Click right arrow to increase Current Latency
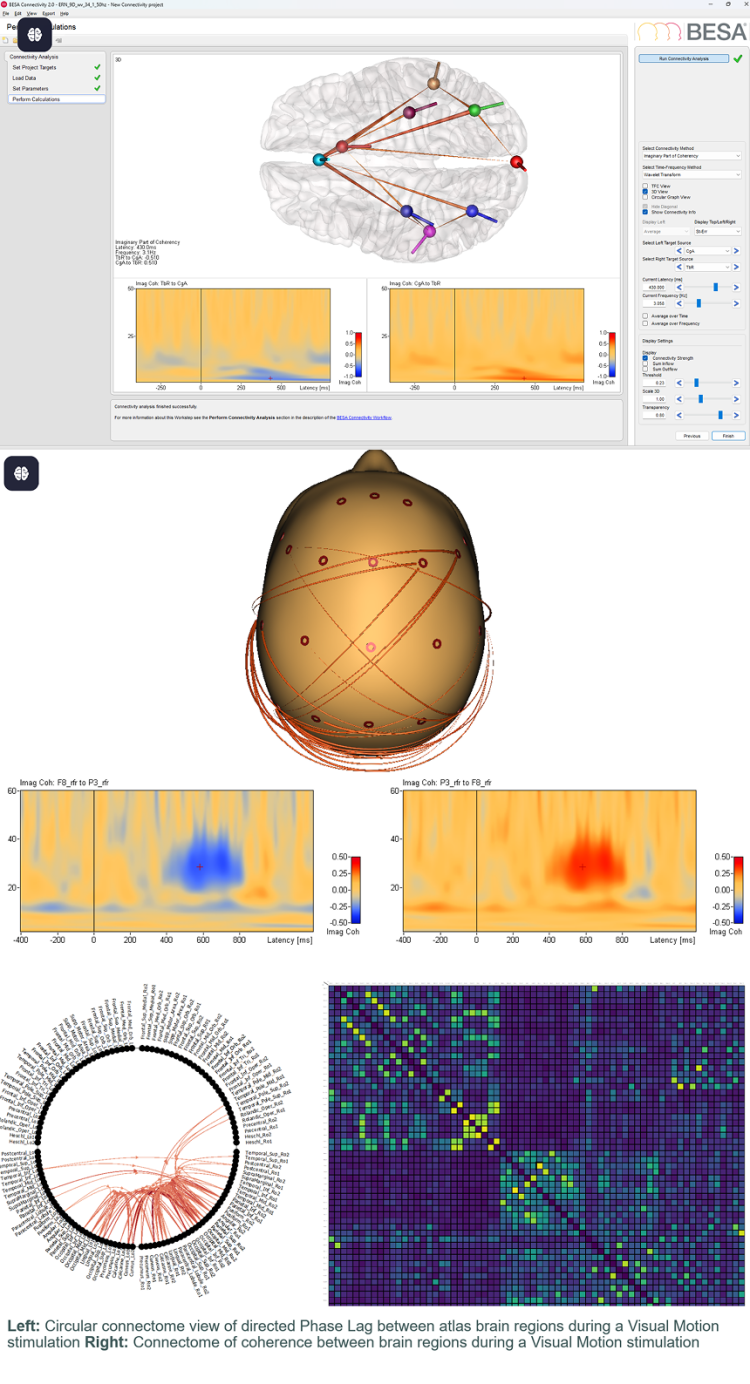750x1384 pixels. coord(737,287)
